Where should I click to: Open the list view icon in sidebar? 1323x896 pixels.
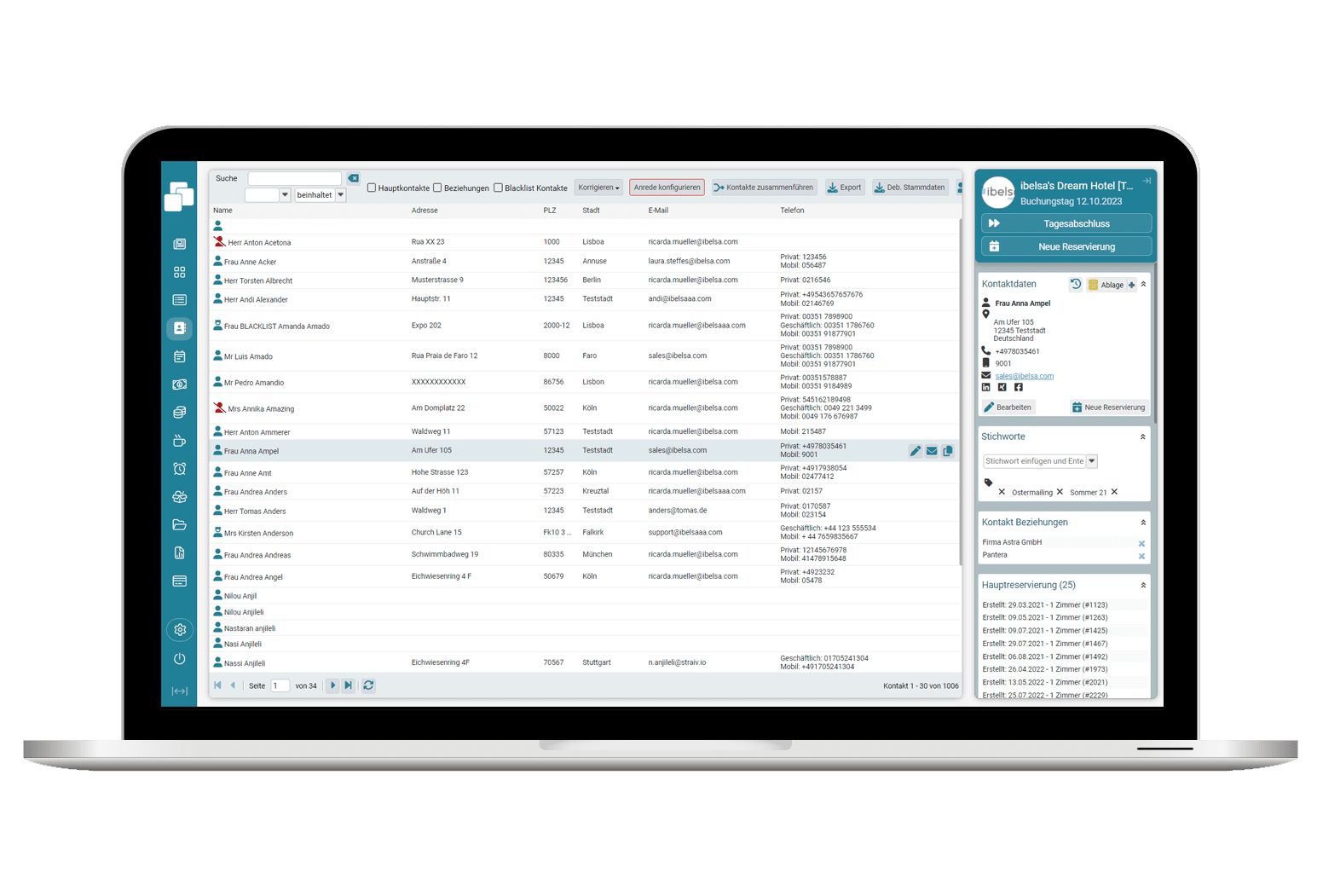tap(179, 300)
